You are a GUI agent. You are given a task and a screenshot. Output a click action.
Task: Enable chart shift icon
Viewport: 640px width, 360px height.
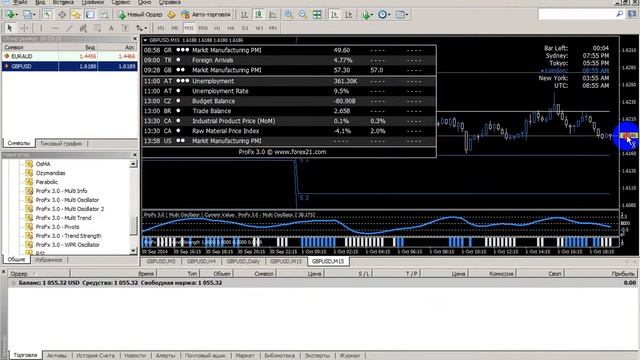tap(349, 15)
